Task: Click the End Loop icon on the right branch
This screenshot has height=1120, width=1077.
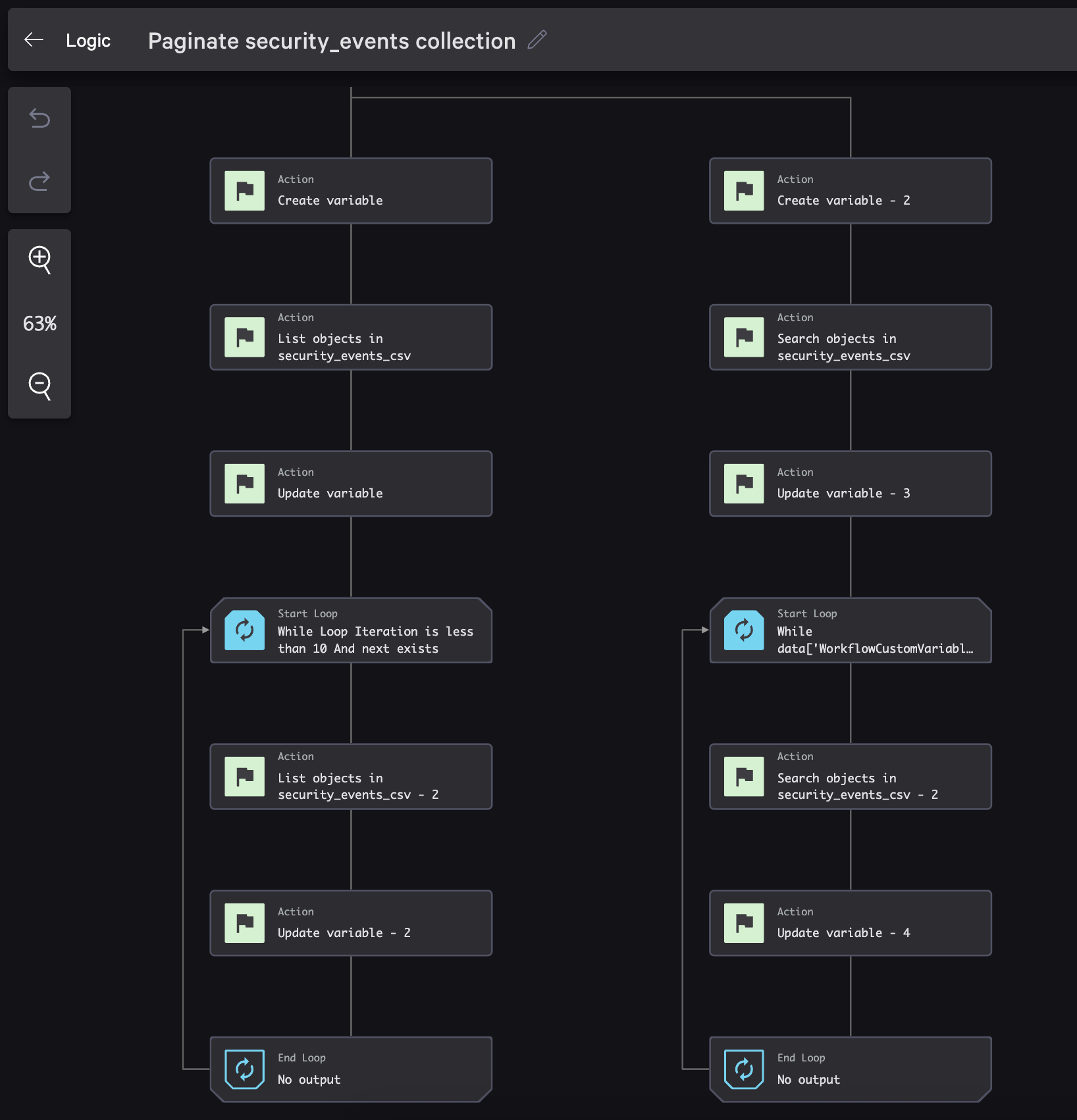Action: point(743,1069)
